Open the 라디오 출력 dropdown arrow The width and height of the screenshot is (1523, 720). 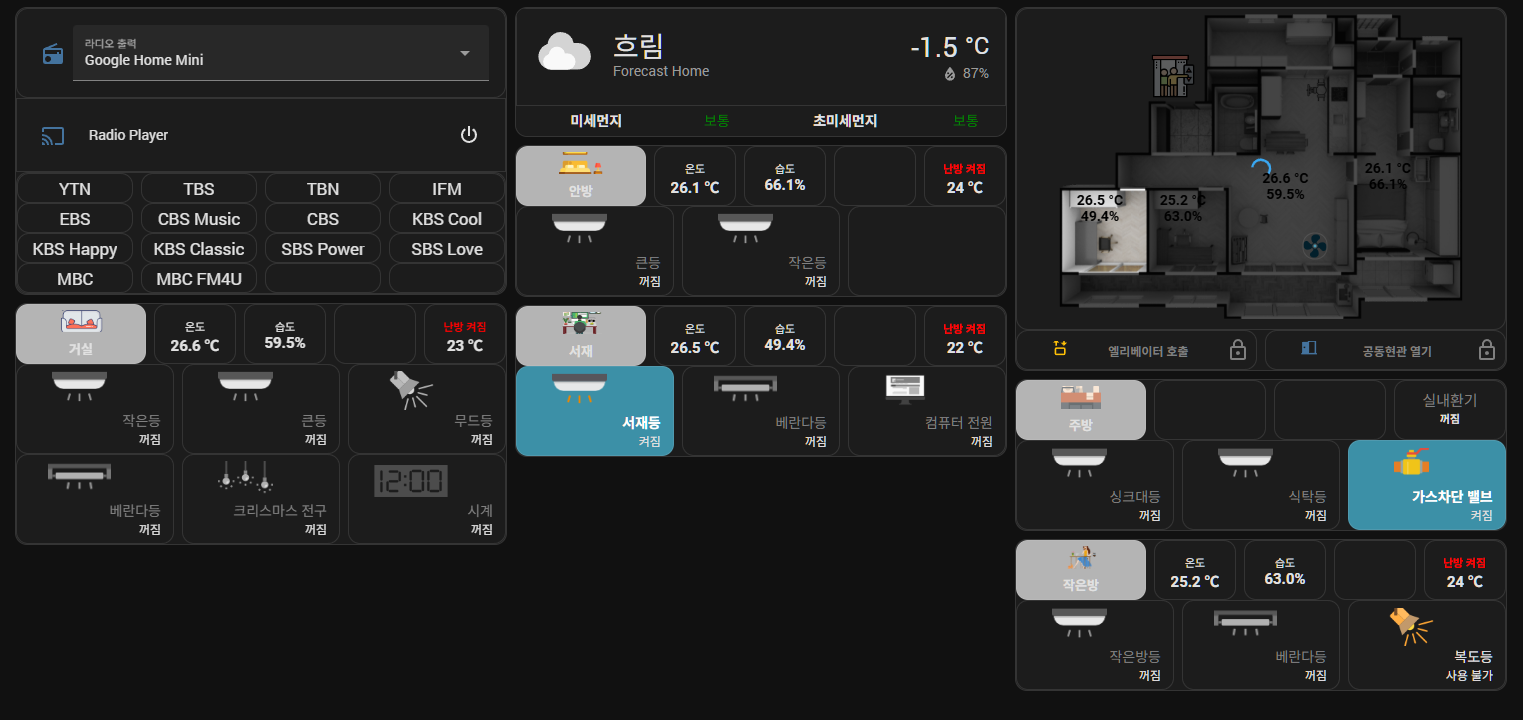(x=464, y=53)
